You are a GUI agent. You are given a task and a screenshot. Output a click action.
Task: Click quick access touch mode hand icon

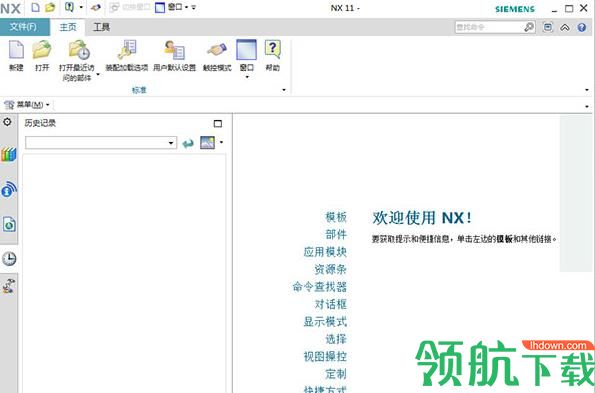coord(96,7)
